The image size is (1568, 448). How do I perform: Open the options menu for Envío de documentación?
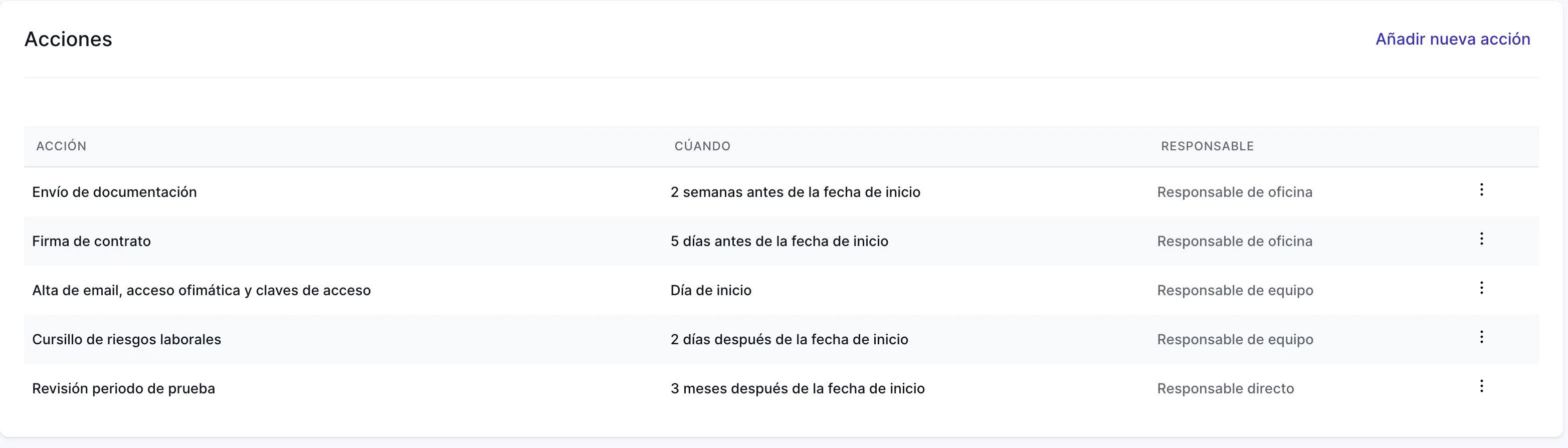1482,190
